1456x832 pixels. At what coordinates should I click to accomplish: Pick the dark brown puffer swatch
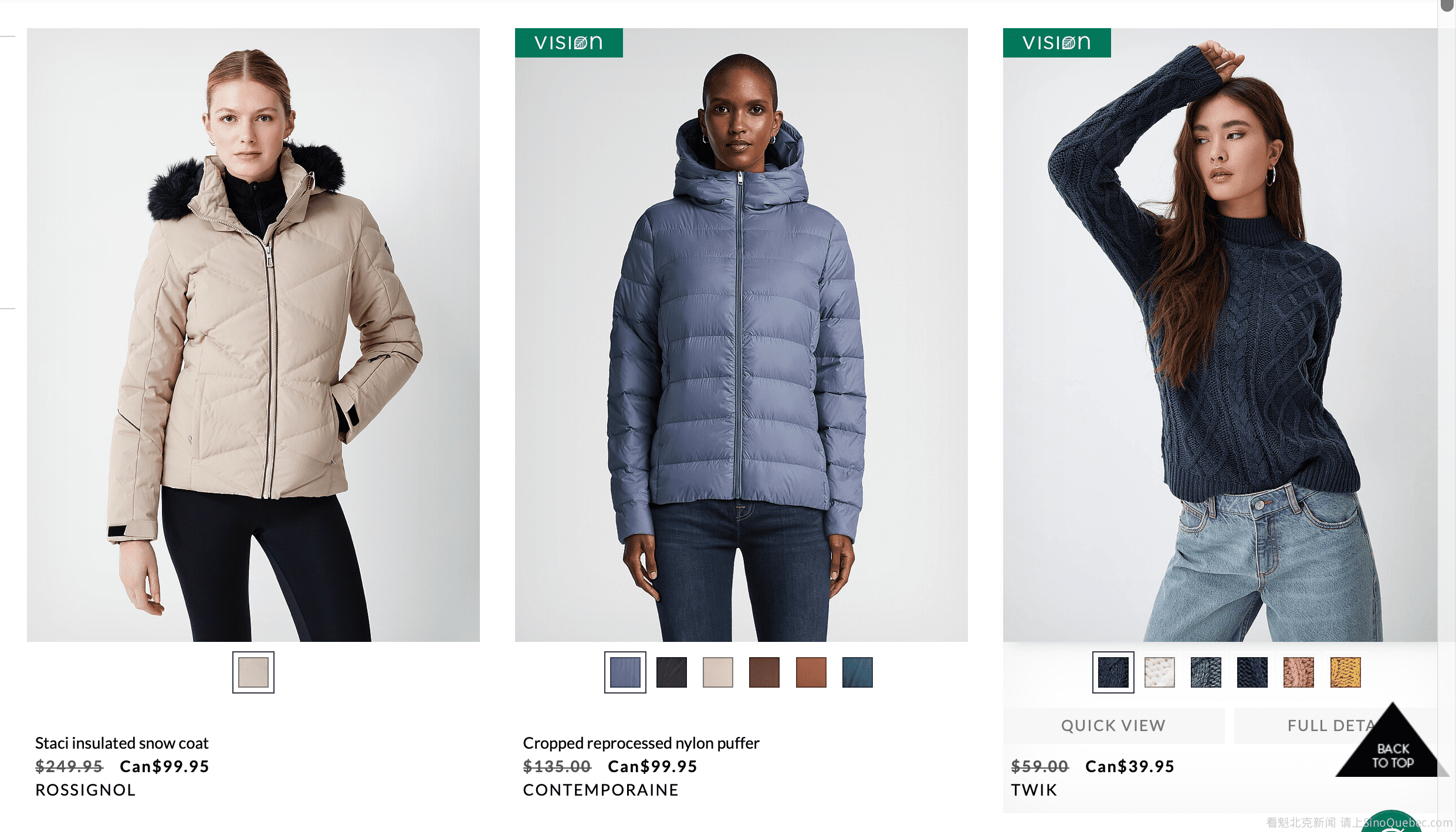764,672
